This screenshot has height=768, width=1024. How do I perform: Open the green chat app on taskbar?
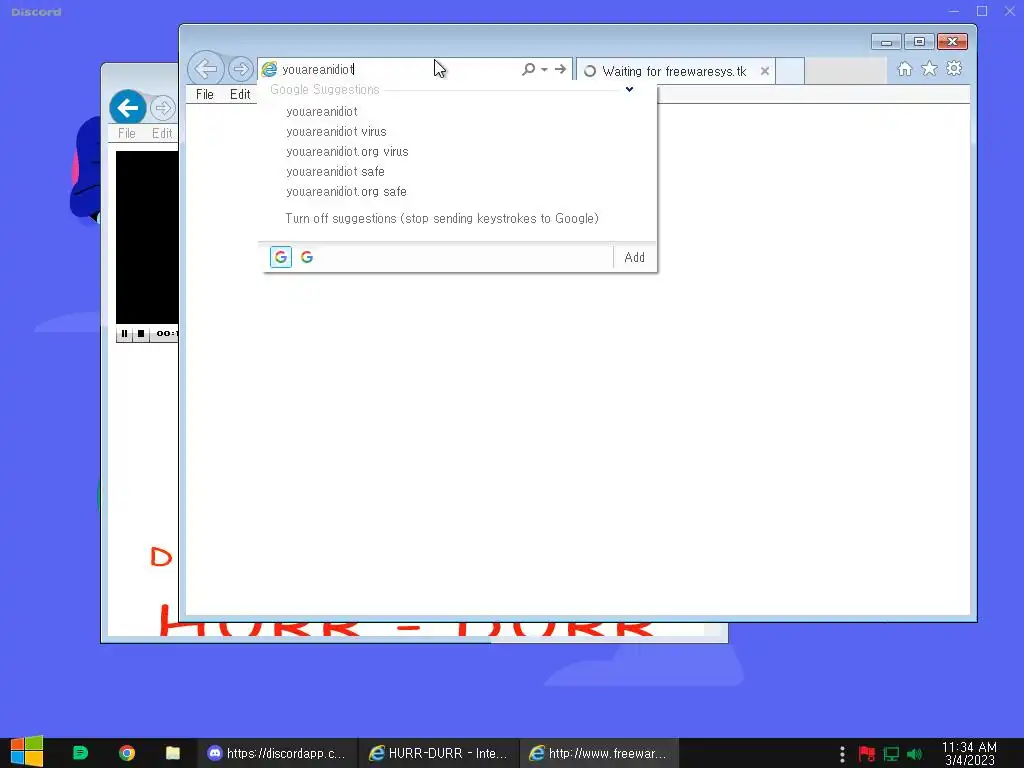(80, 753)
